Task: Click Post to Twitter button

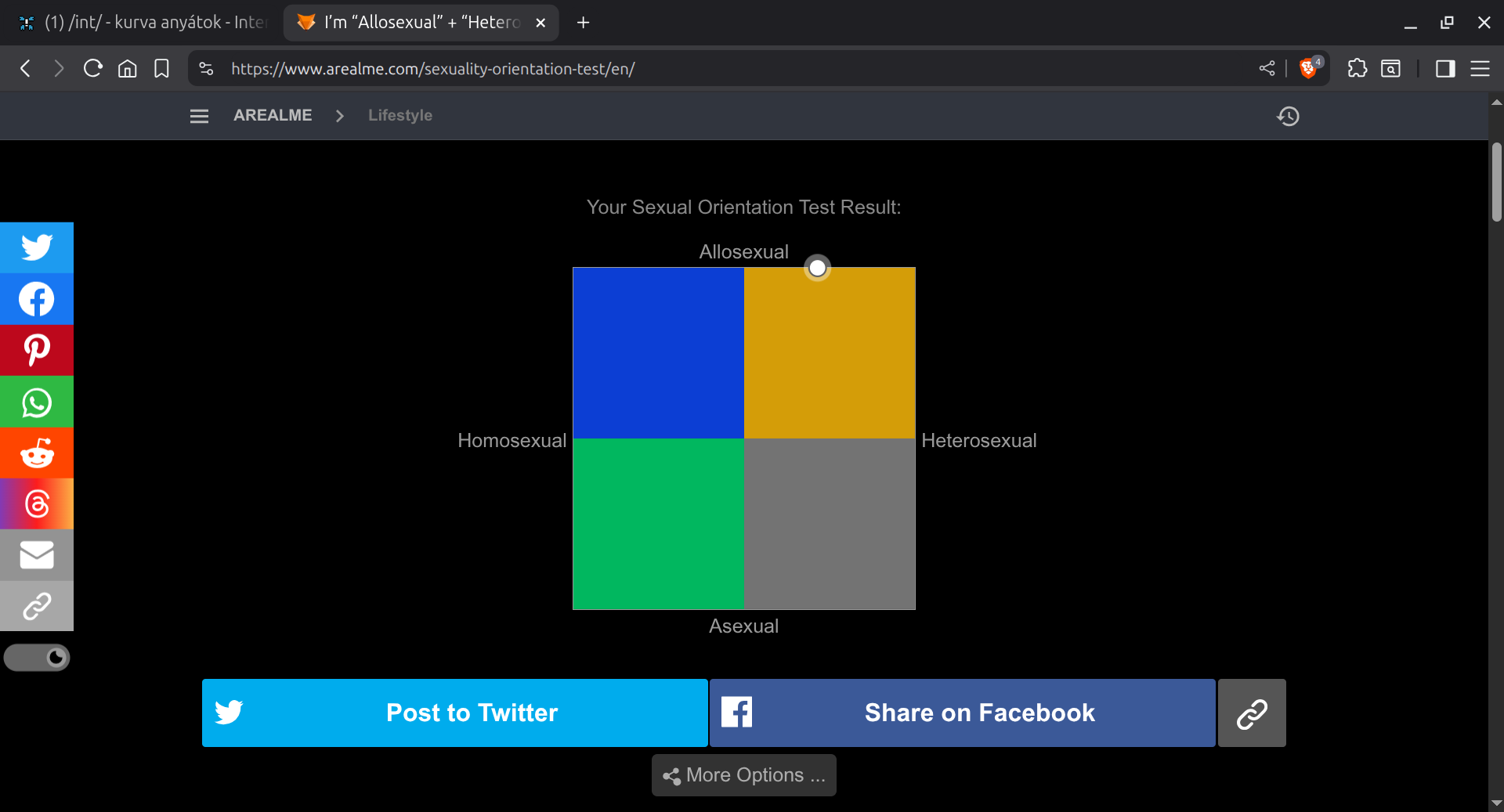Action: tap(454, 713)
